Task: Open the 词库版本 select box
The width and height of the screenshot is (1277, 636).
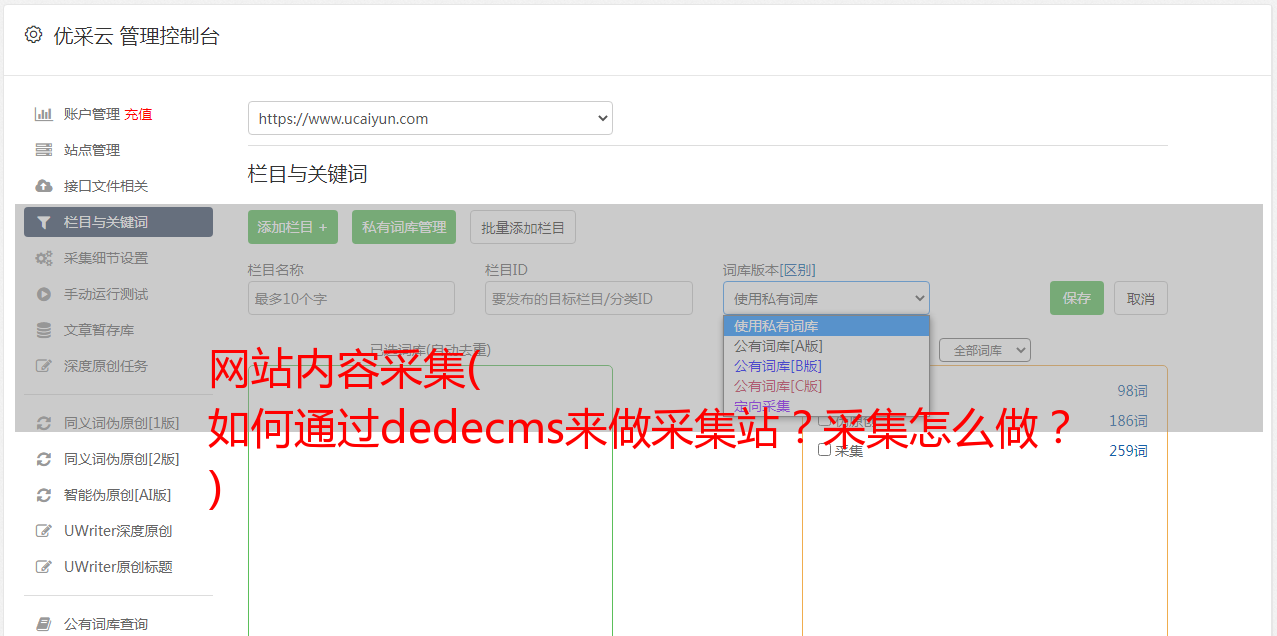Action: [x=826, y=298]
